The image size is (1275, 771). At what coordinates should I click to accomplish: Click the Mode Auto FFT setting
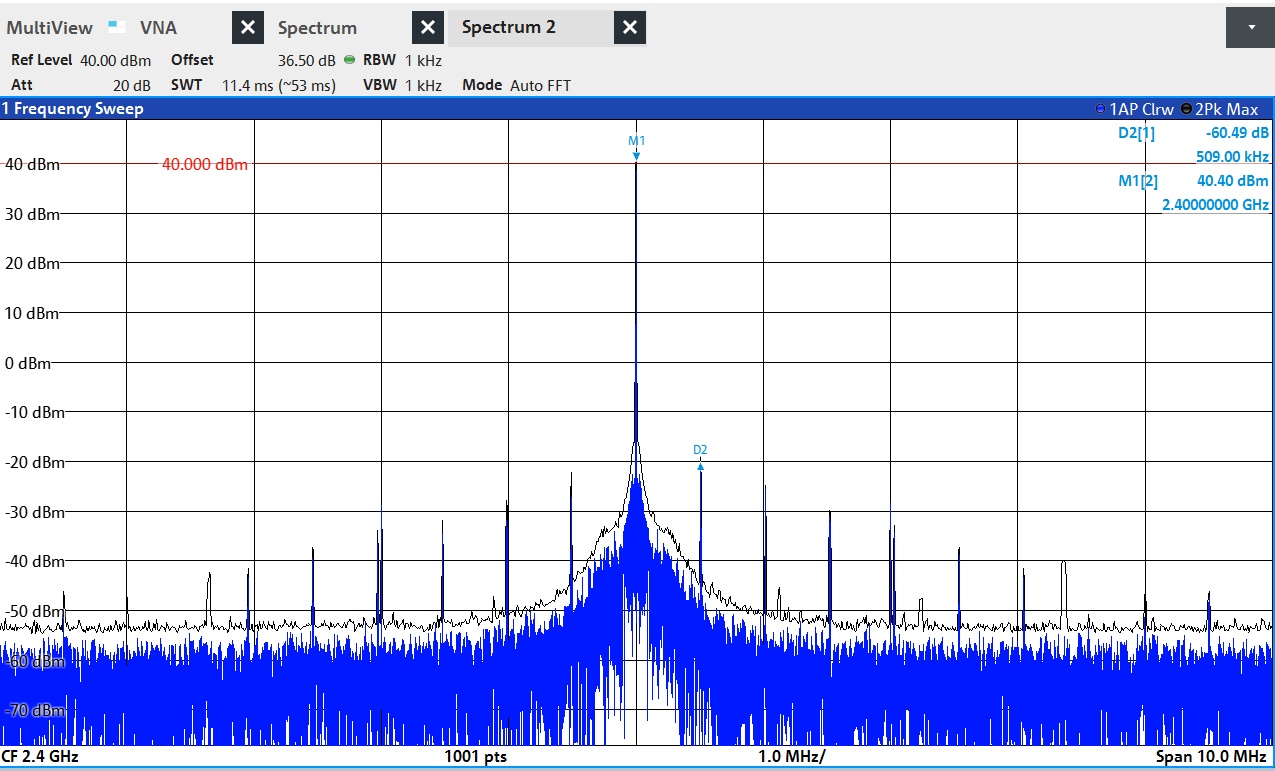coord(516,85)
